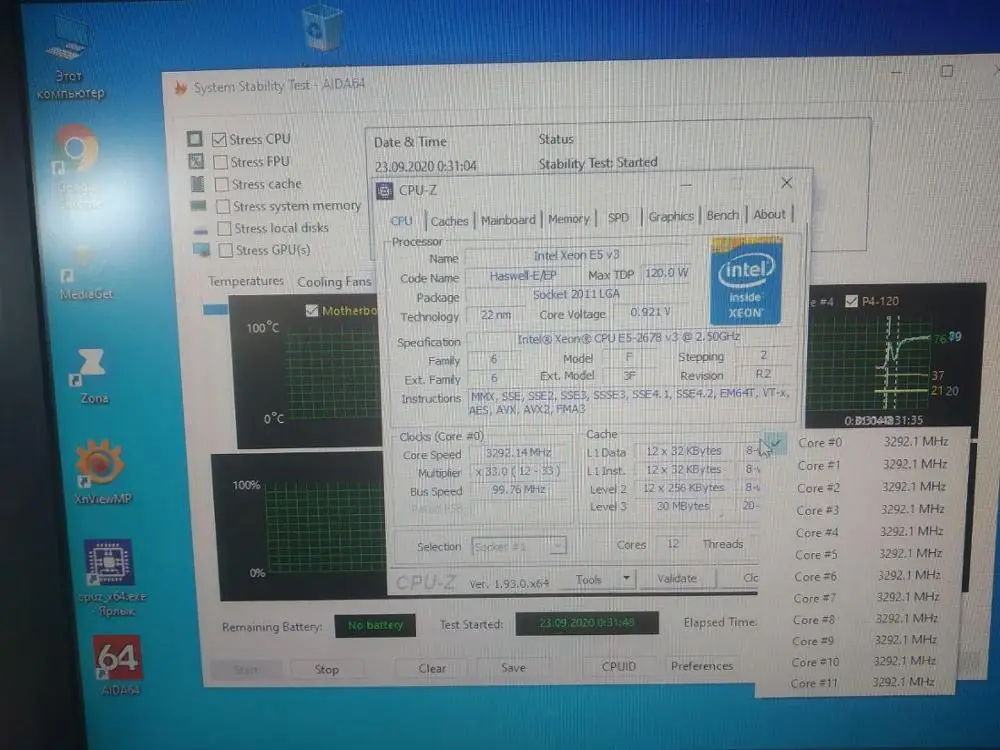Open the Cooling Fans tab in AIDA64
Image resolution: width=1000 pixels, height=750 pixels.
(334, 281)
